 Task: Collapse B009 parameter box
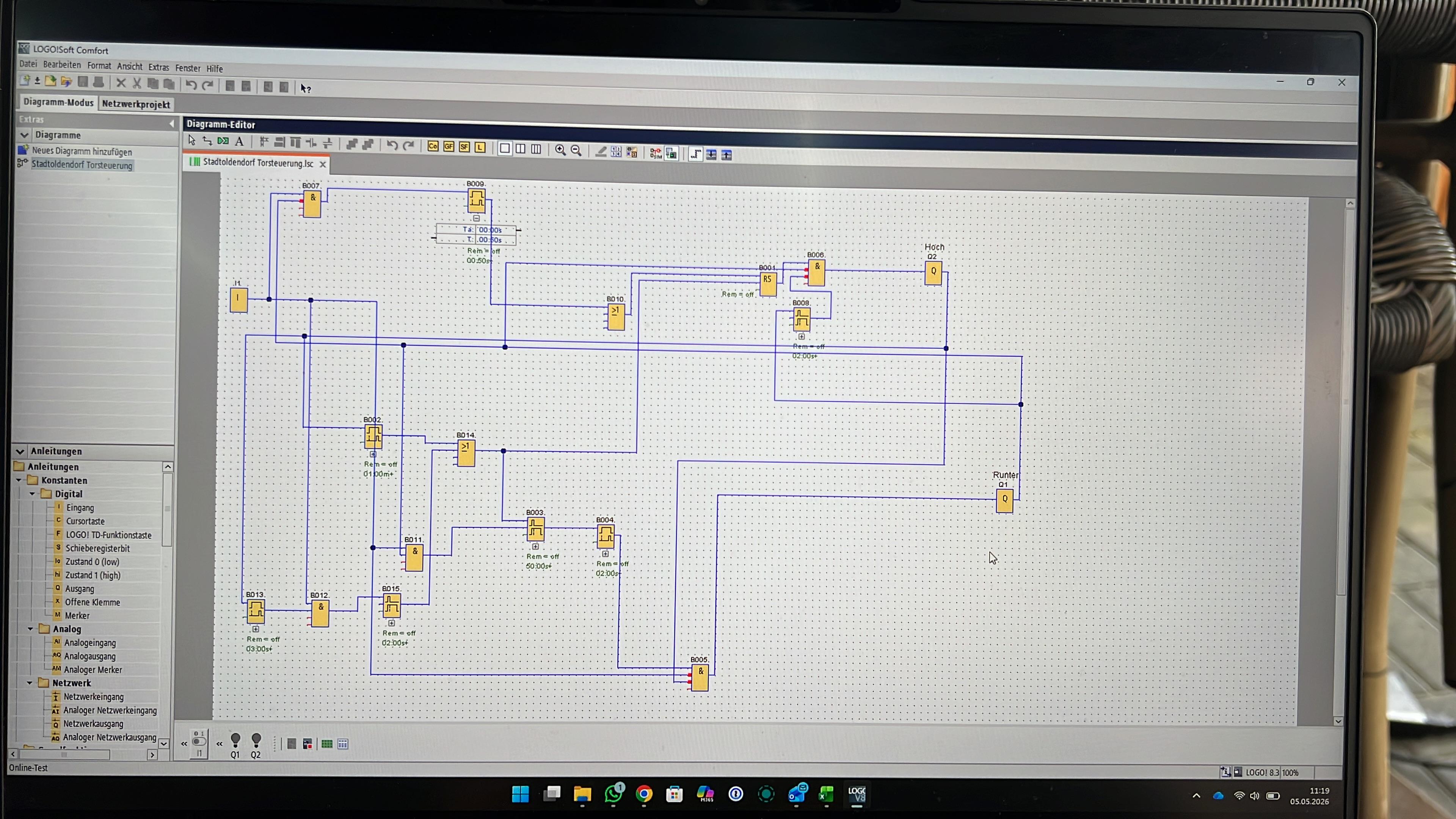477,218
